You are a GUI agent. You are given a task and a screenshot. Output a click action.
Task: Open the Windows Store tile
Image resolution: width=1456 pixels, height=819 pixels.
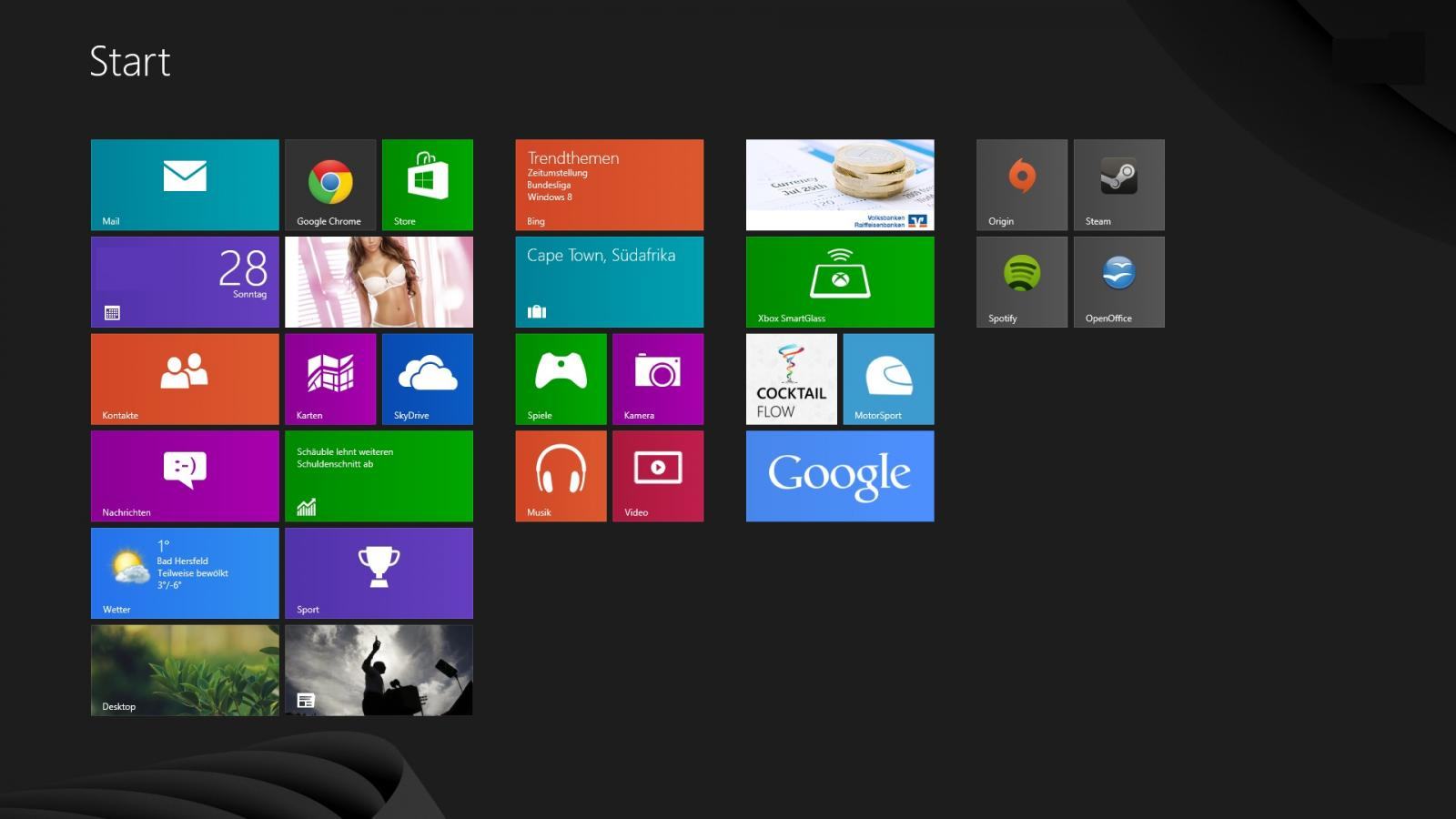coord(428,185)
